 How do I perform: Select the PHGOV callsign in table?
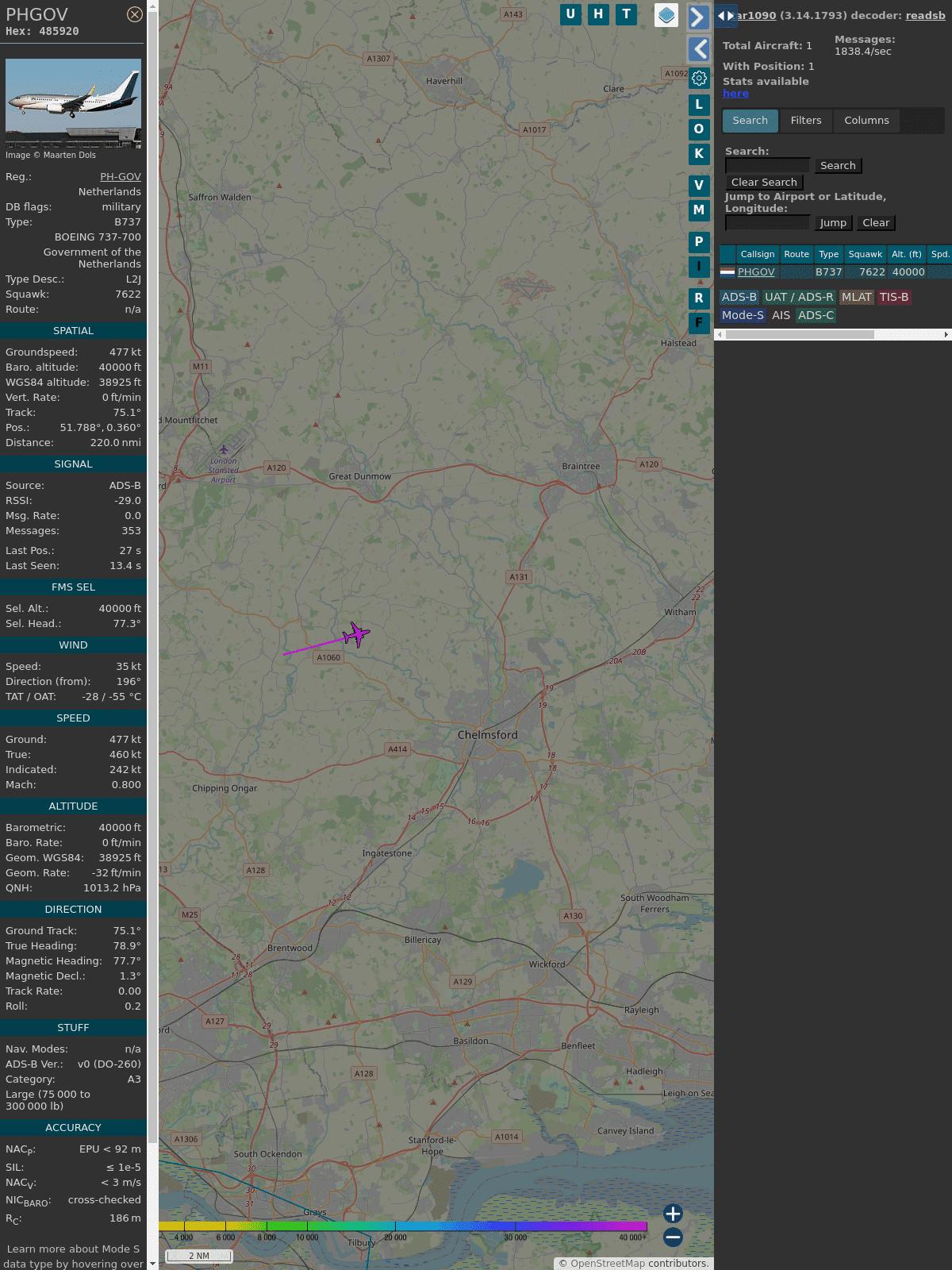[756, 272]
